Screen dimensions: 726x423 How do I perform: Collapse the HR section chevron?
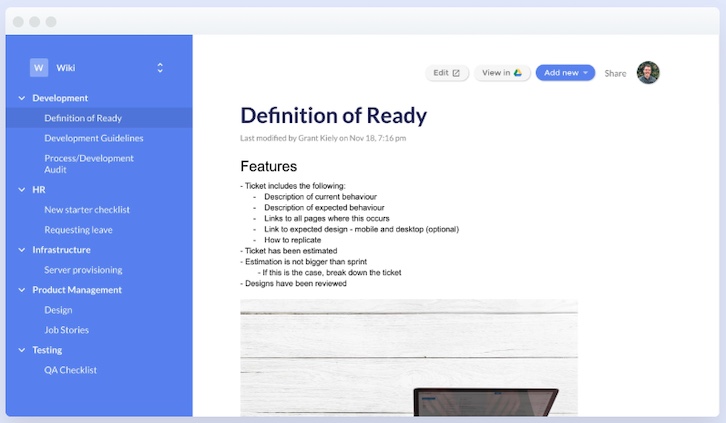coord(21,190)
